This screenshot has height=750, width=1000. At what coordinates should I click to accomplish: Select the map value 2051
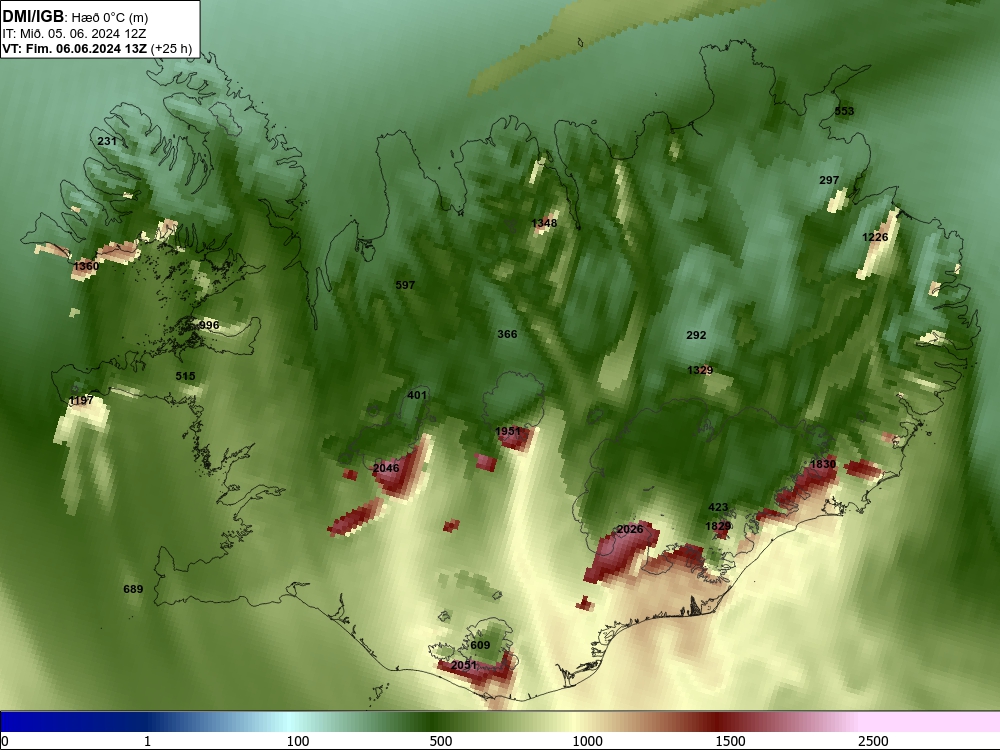coord(464,665)
